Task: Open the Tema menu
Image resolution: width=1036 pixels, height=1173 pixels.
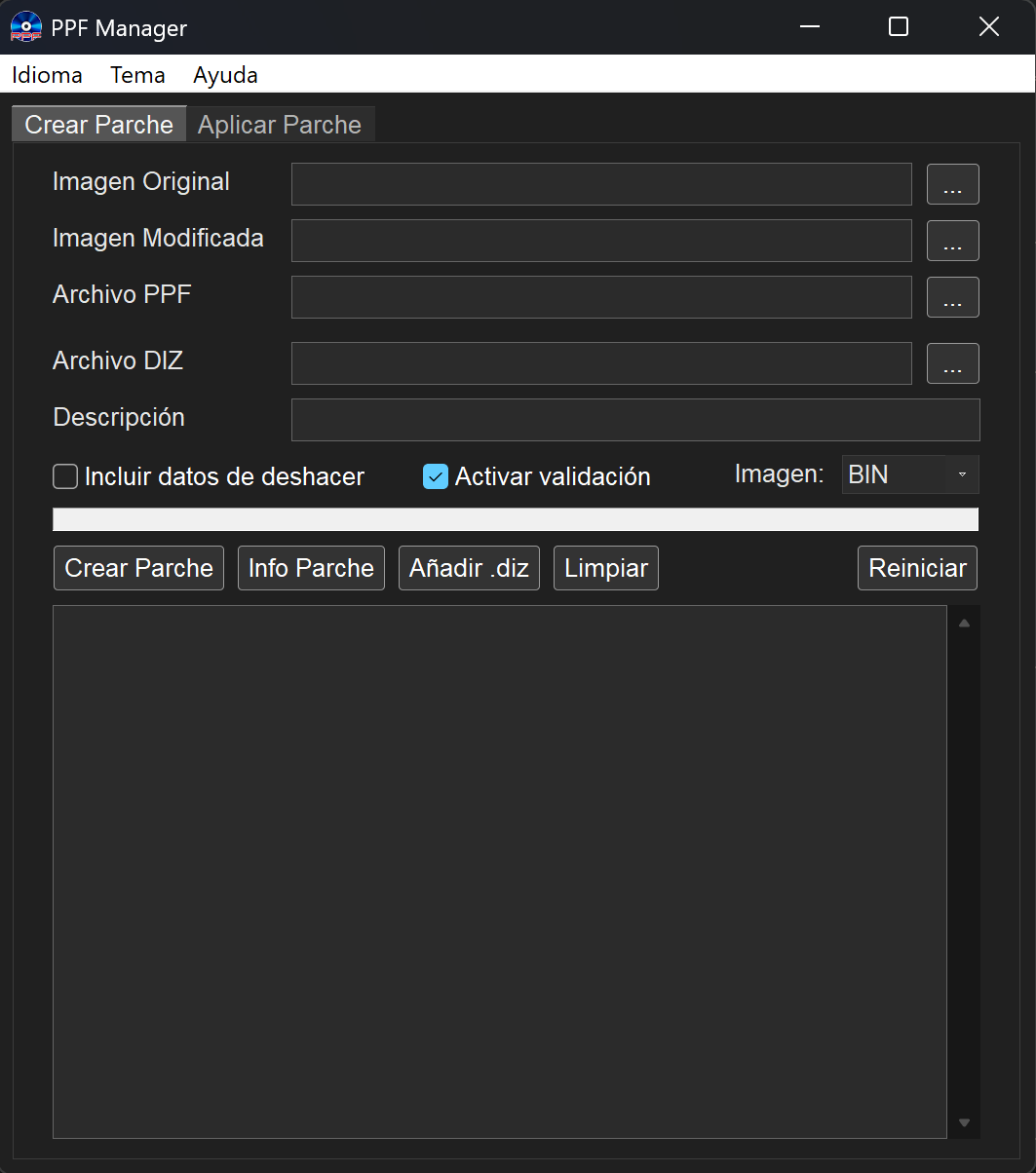Action: coord(137,75)
